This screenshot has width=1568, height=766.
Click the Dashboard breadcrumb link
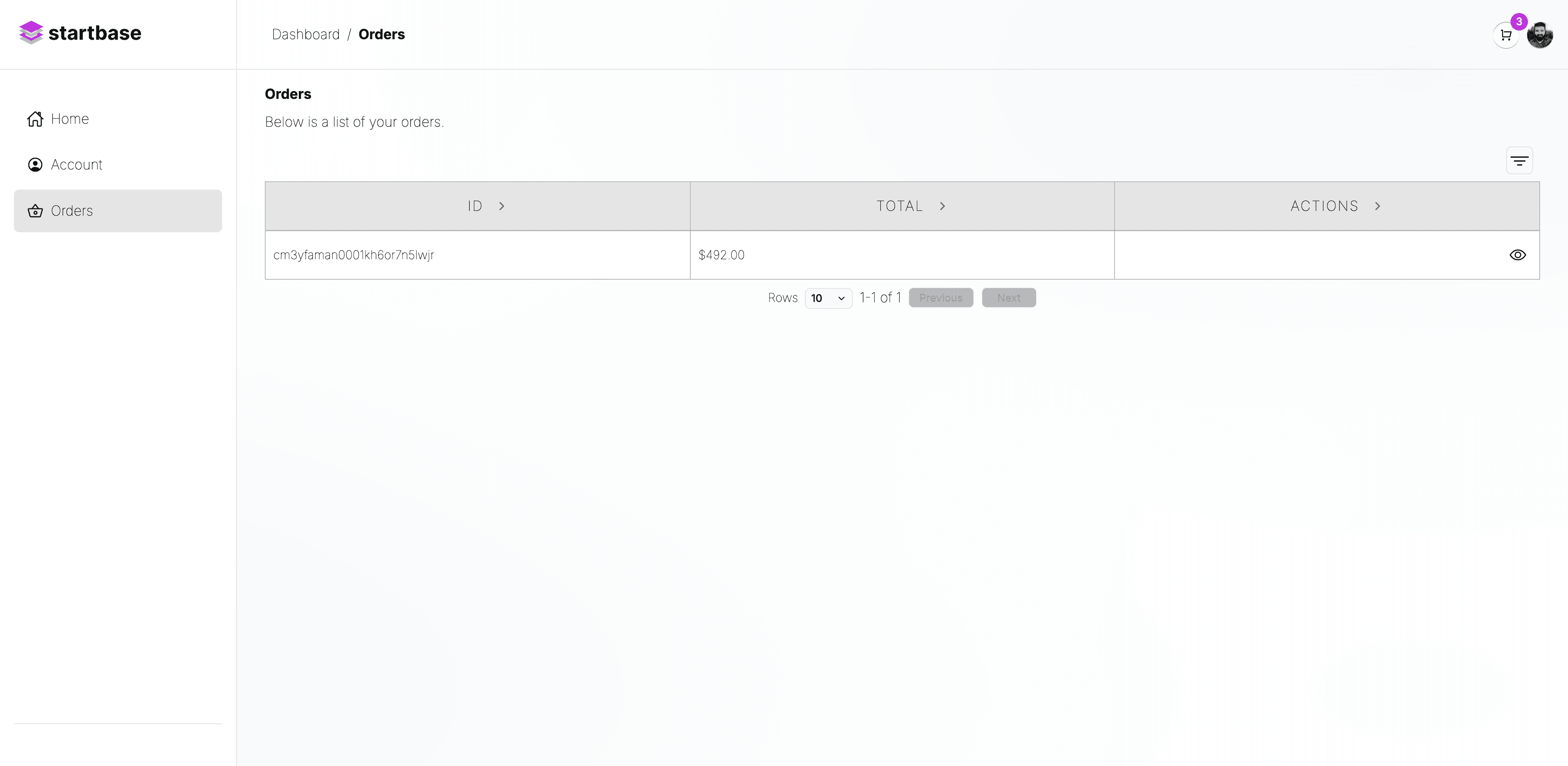(305, 34)
